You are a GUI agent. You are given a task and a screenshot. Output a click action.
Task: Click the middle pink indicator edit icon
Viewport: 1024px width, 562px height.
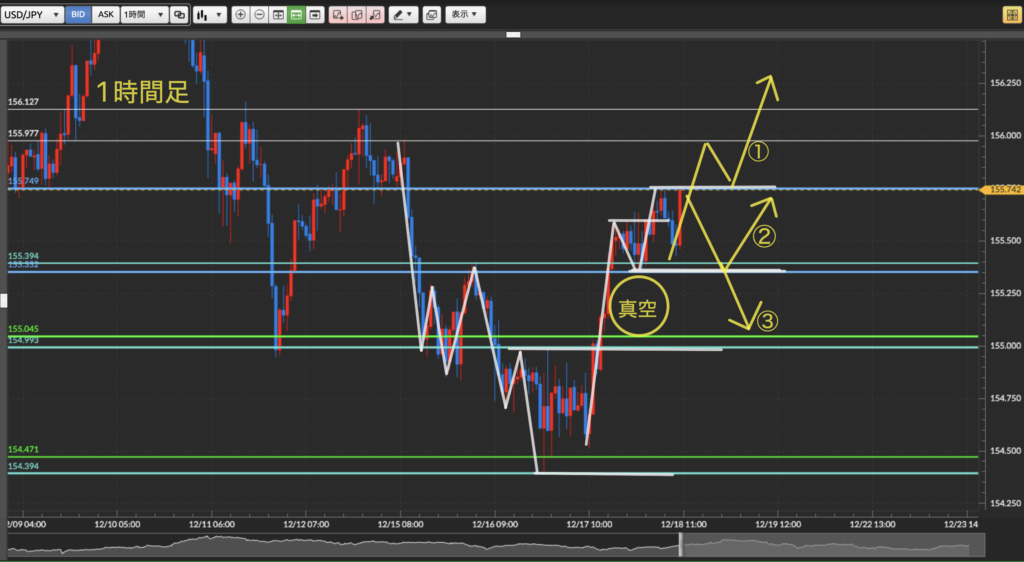(356, 15)
